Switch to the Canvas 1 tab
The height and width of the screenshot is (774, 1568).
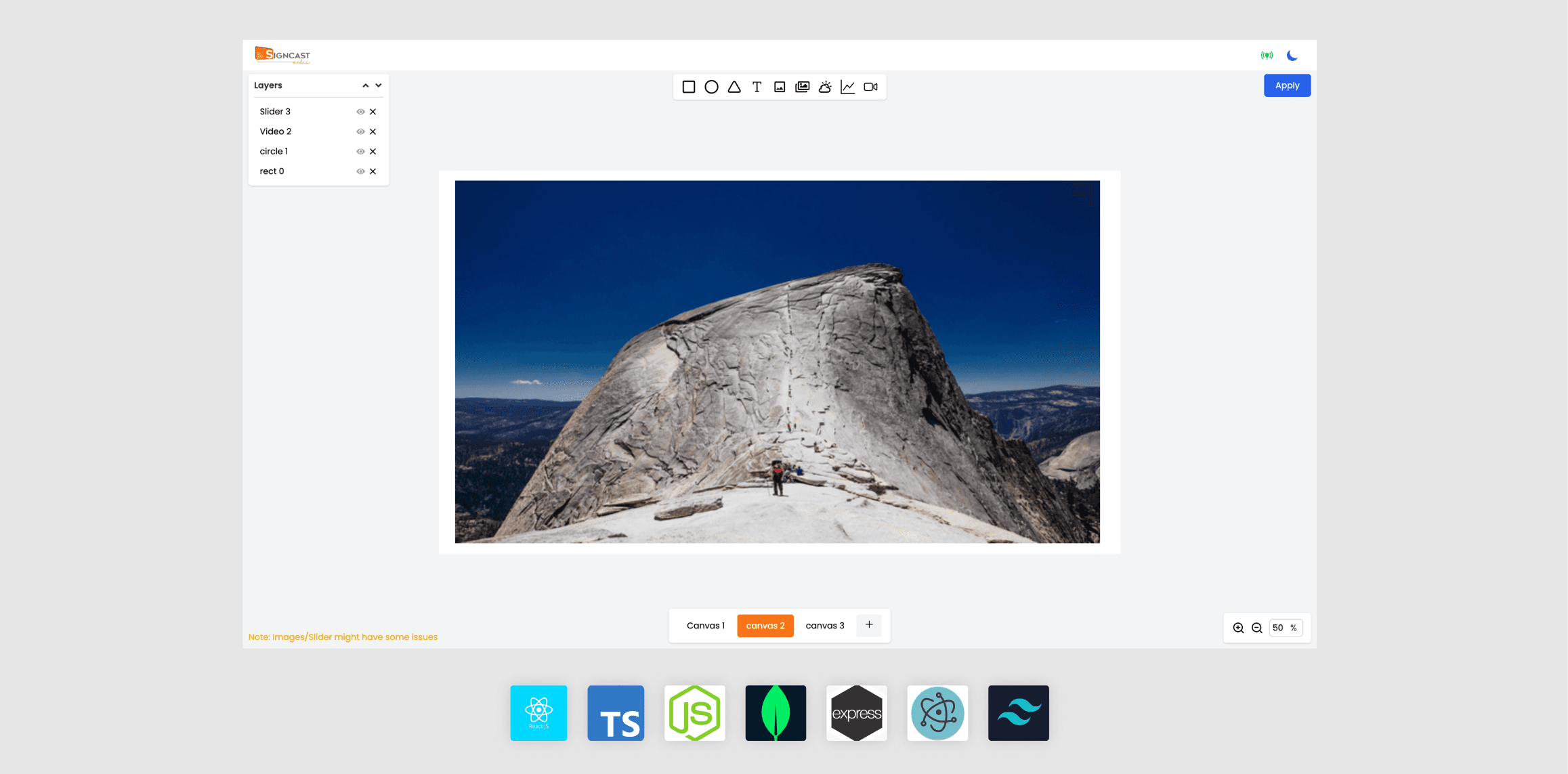coord(705,626)
